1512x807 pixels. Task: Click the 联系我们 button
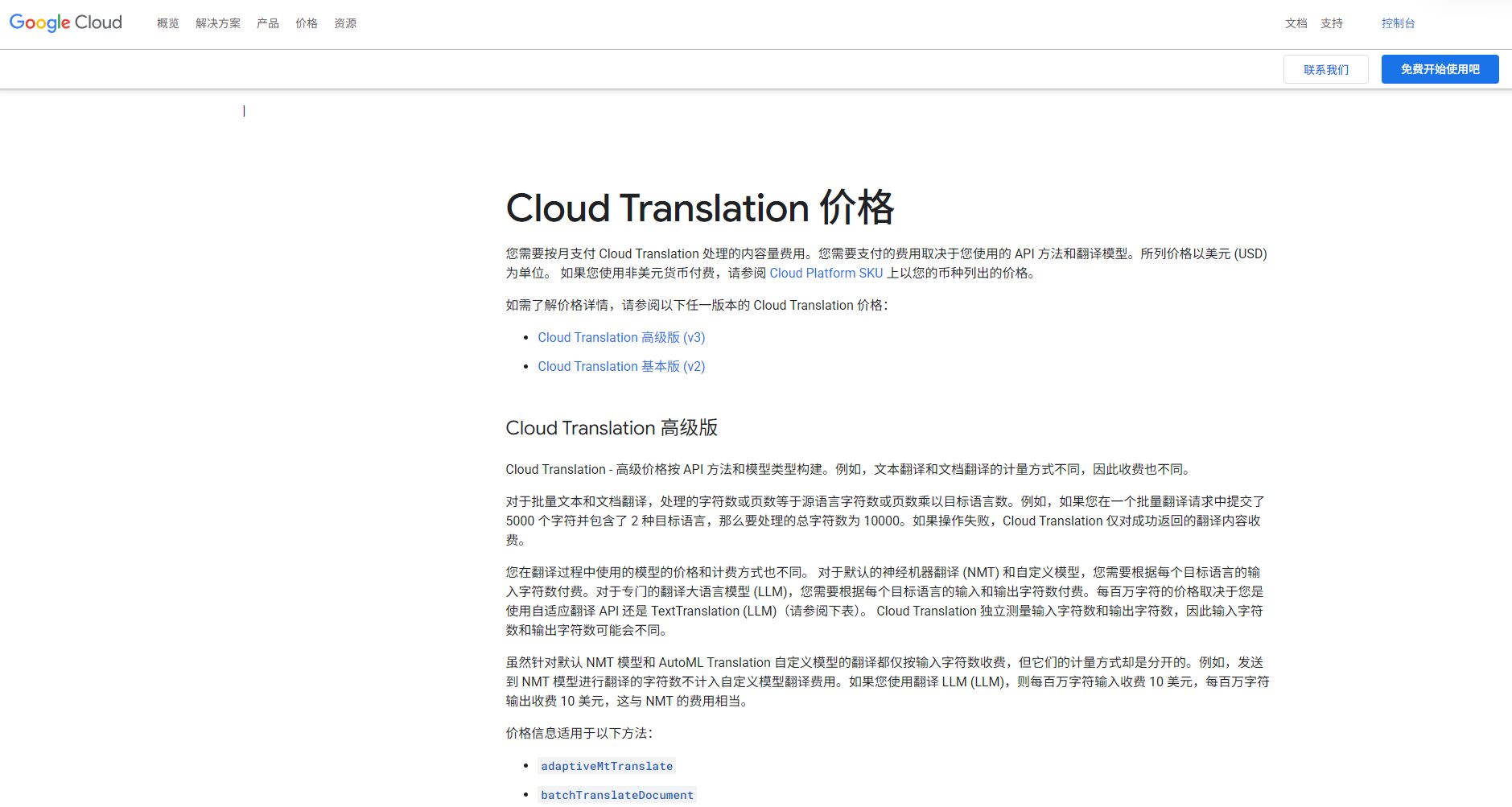coord(1325,69)
